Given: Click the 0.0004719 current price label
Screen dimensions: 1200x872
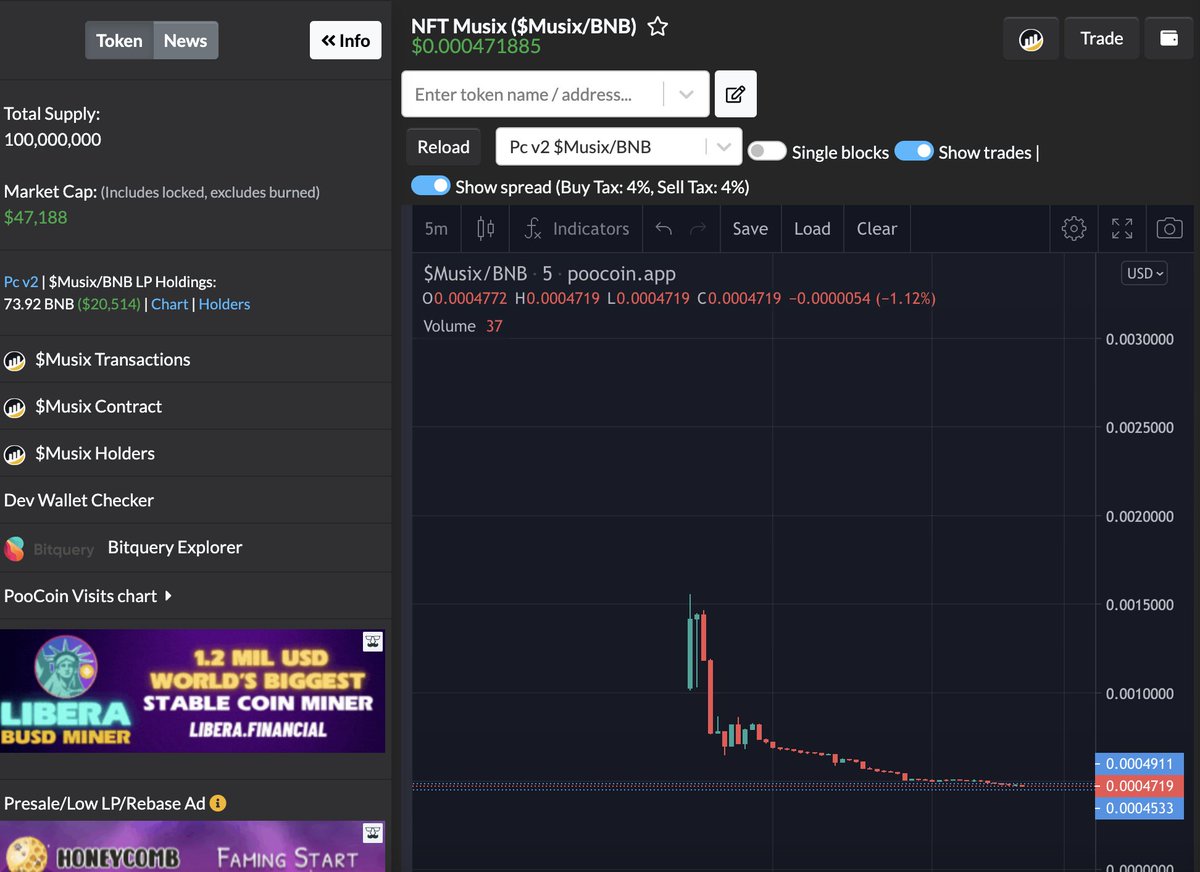Looking at the screenshot, I should pos(1140,786).
